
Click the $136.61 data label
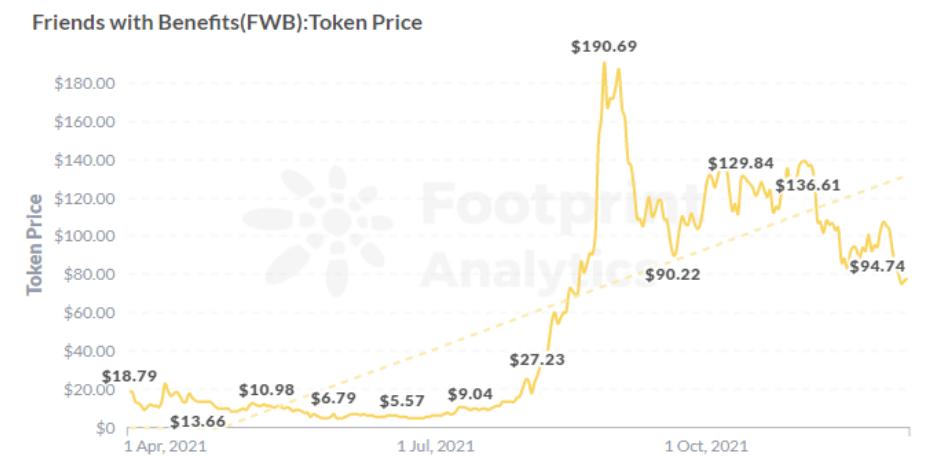point(807,184)
